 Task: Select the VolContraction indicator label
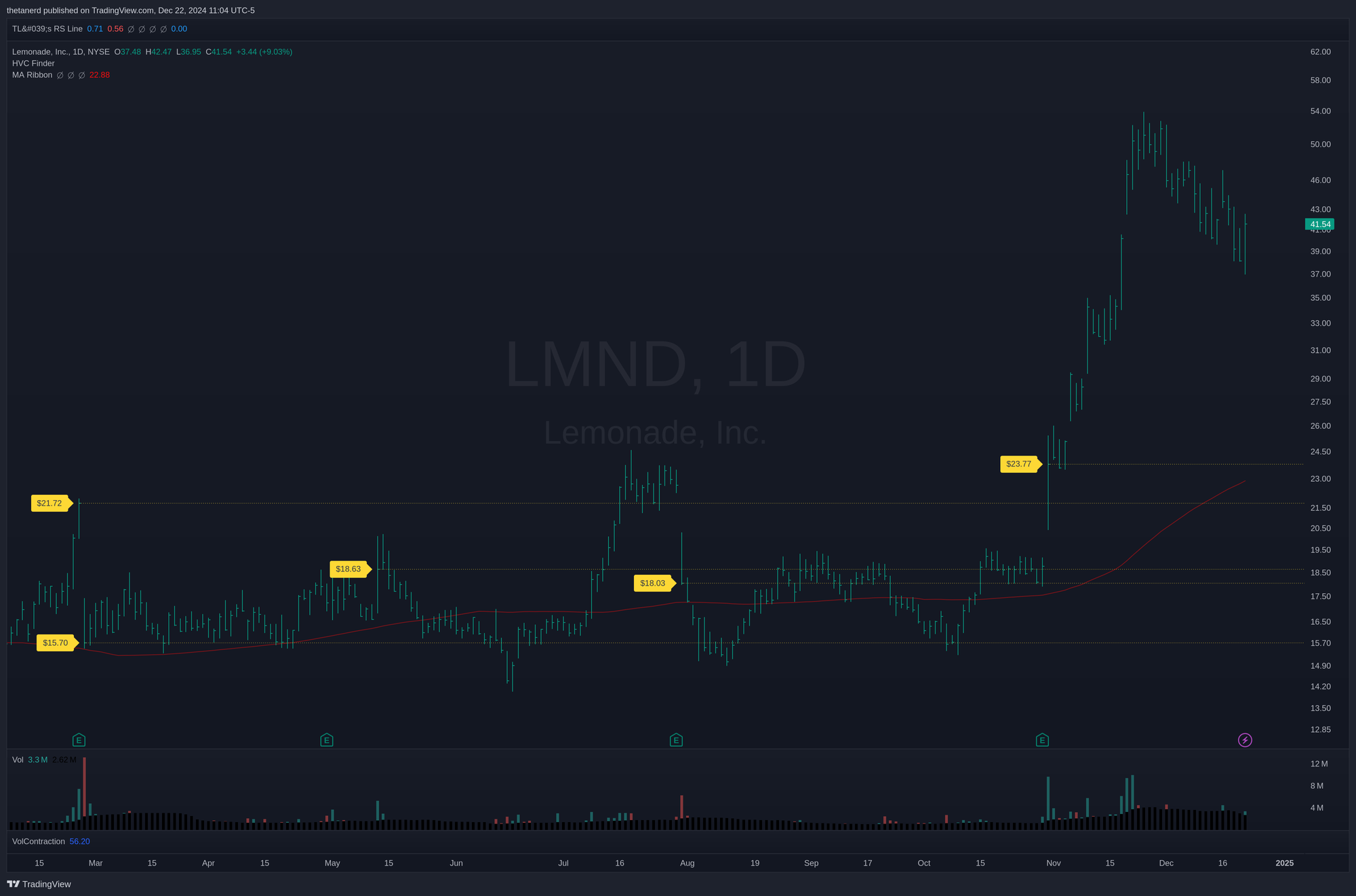pos(39,841)
